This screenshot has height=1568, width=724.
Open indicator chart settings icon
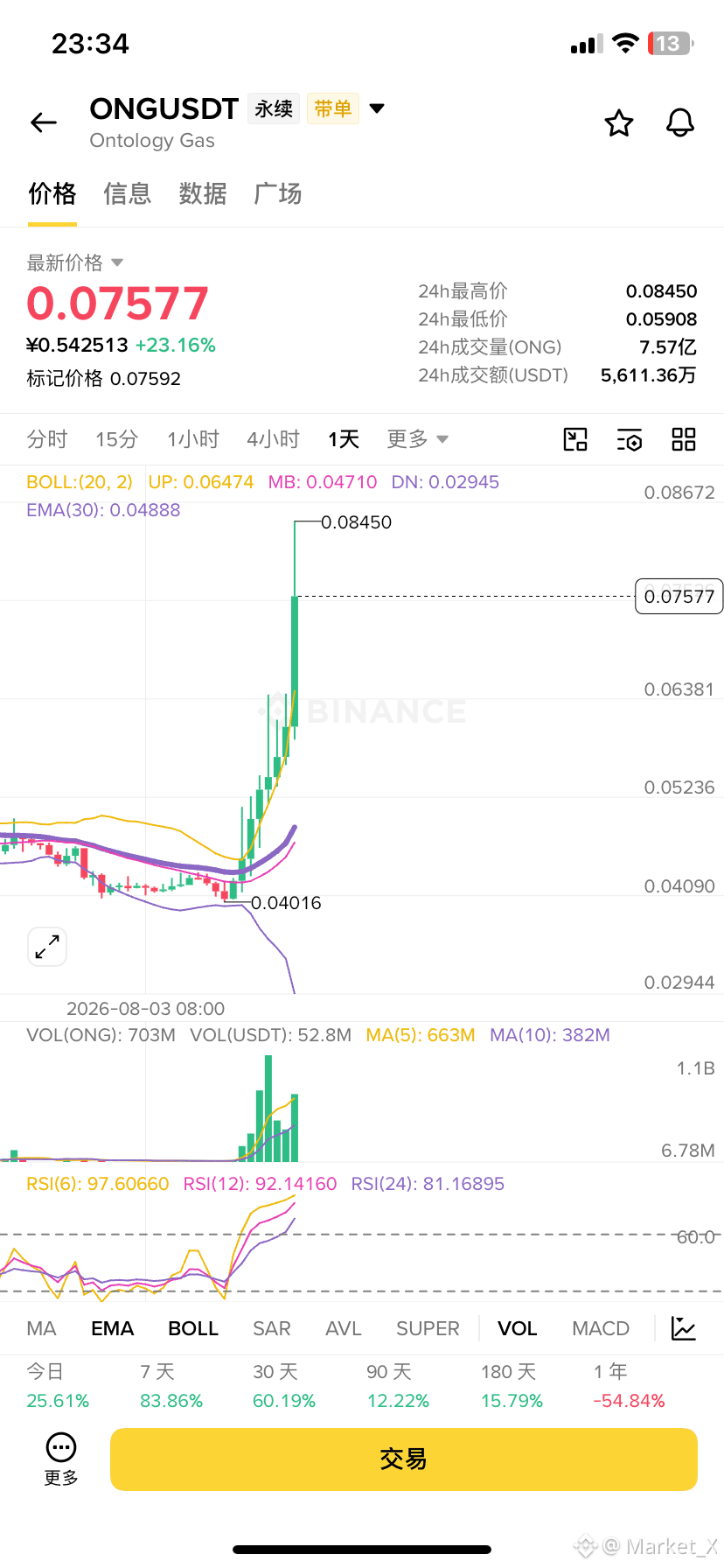coord(684,1328)
